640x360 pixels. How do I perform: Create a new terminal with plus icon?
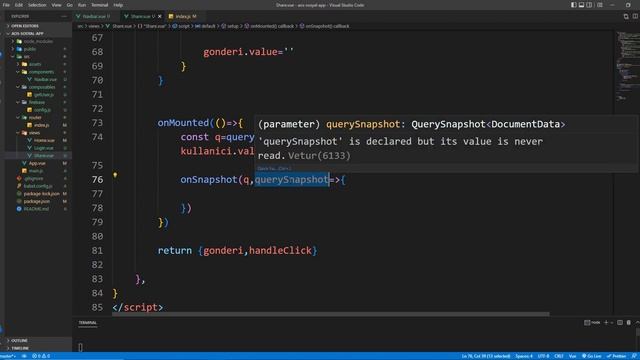pos(606,322)
